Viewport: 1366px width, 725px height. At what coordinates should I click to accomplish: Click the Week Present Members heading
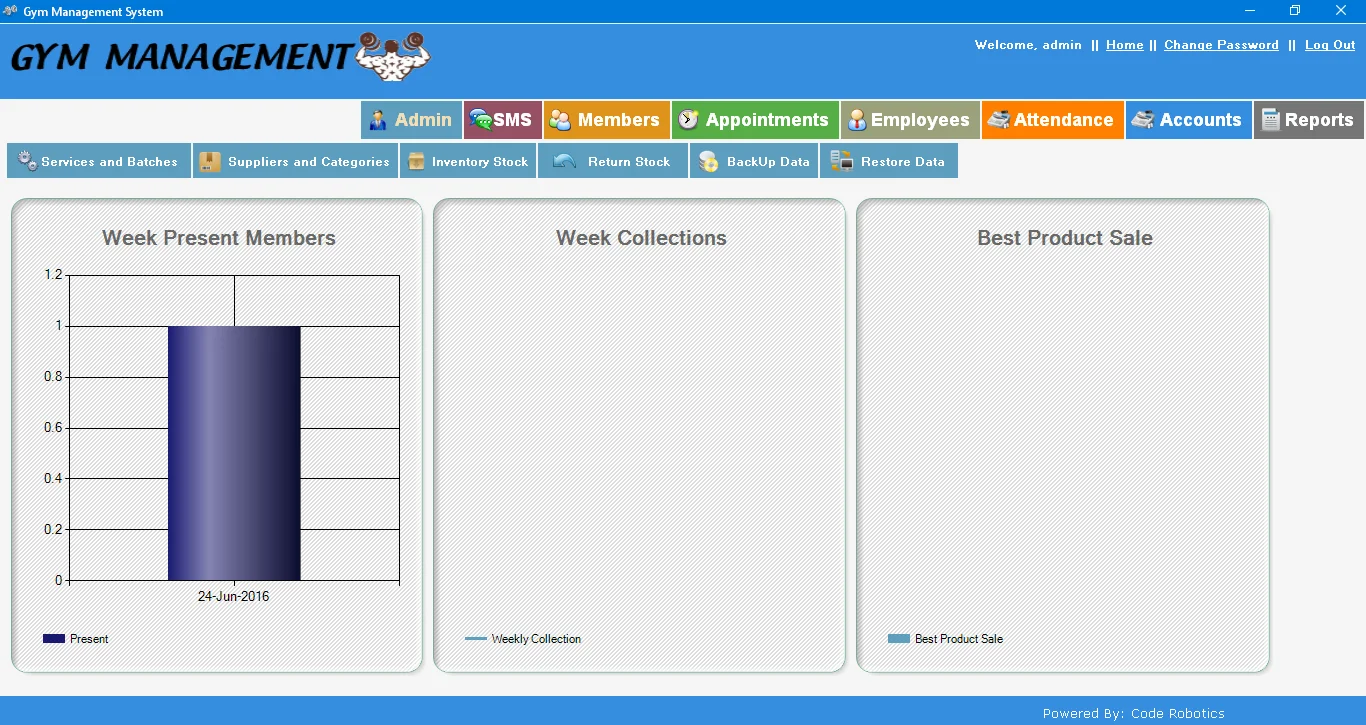219,238
